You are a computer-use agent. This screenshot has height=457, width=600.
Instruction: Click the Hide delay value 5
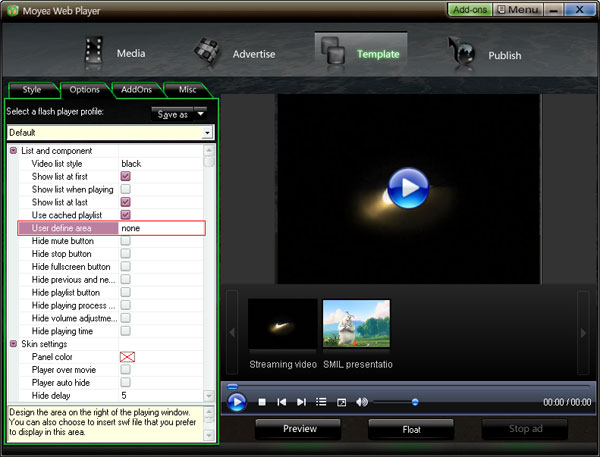point(124,395)
